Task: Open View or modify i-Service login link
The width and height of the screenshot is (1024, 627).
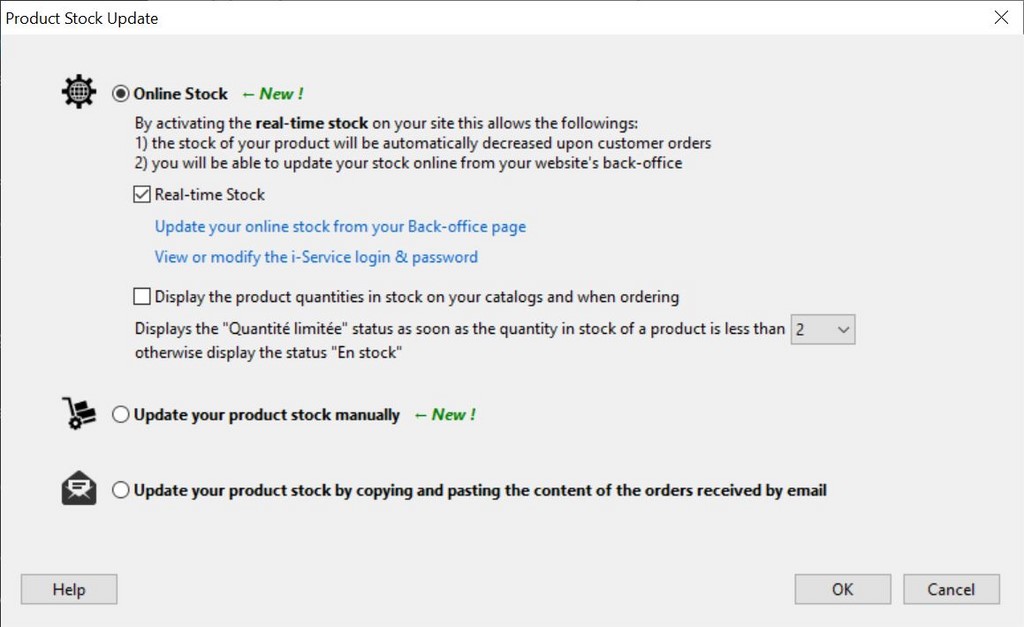Action: tap(316, 257)
